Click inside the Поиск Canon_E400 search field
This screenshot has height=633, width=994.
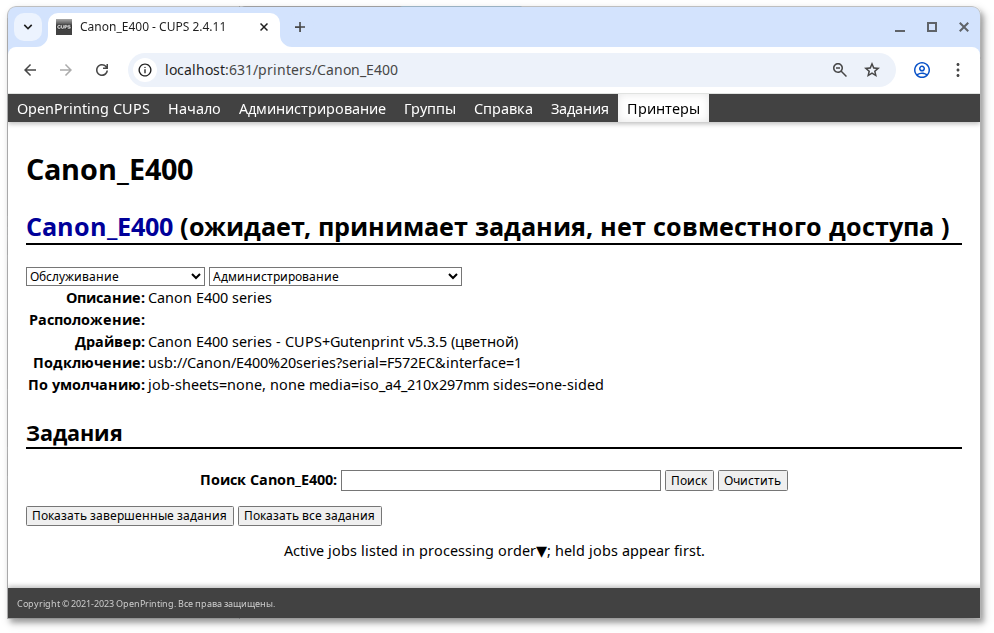(500, 480)
